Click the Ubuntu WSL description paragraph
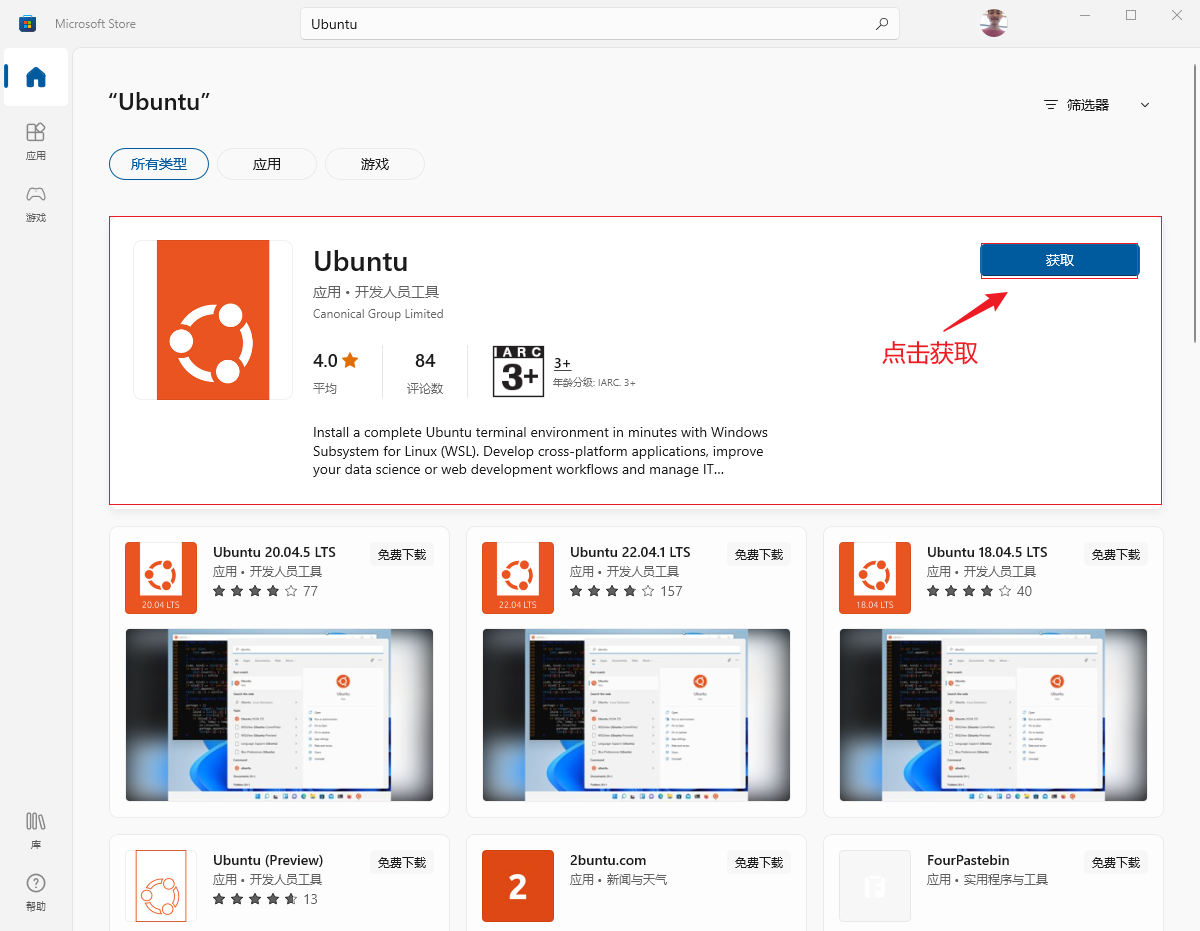The image size is (1200, 931). click(540, 451)
